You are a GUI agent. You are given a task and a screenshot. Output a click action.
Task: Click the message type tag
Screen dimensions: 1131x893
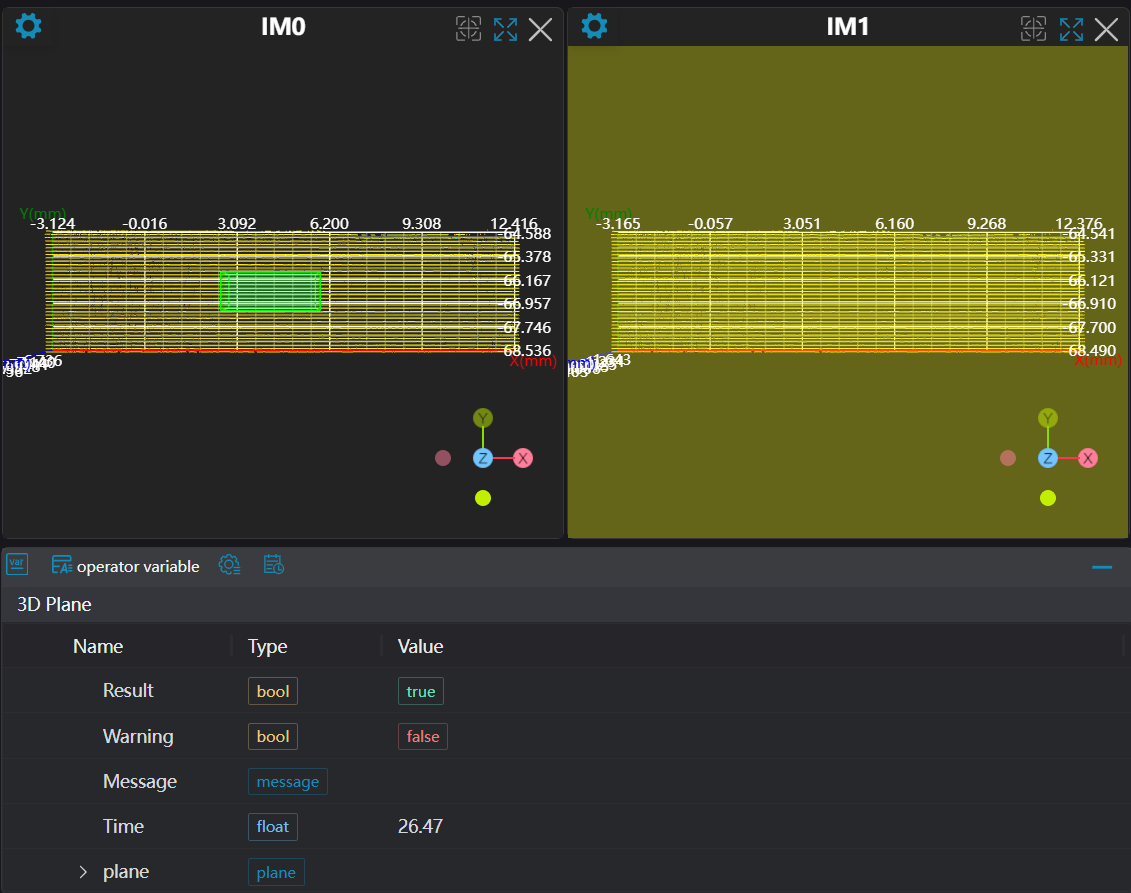[288, 781]
